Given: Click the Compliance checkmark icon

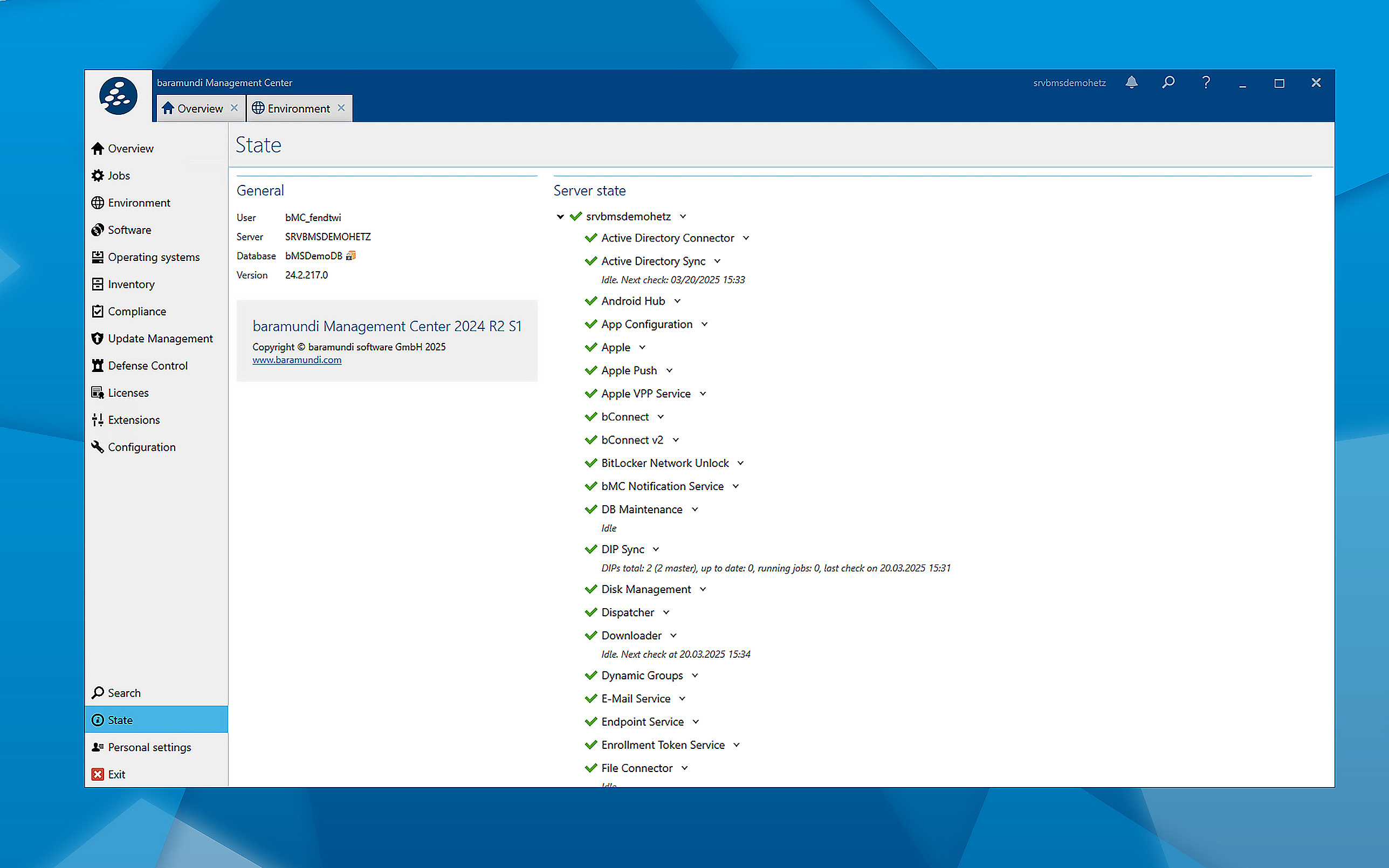Looking at the screenshot, I should pos(98,311).
